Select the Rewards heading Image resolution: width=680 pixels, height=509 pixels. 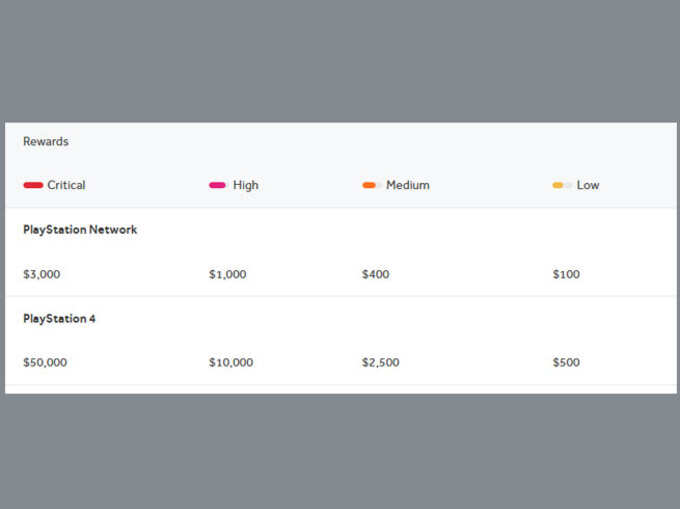click(x=46, y=142)
